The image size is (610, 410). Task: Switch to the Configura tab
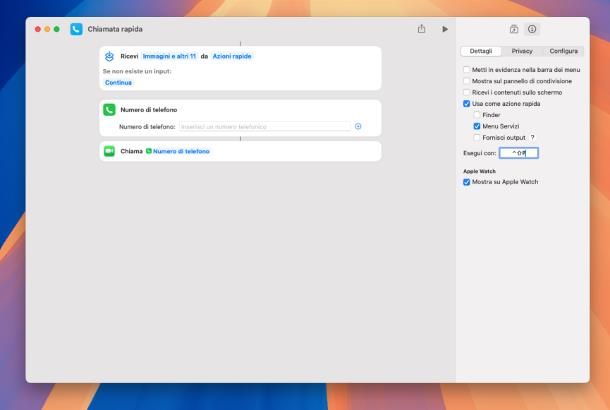tap(563, 51)
